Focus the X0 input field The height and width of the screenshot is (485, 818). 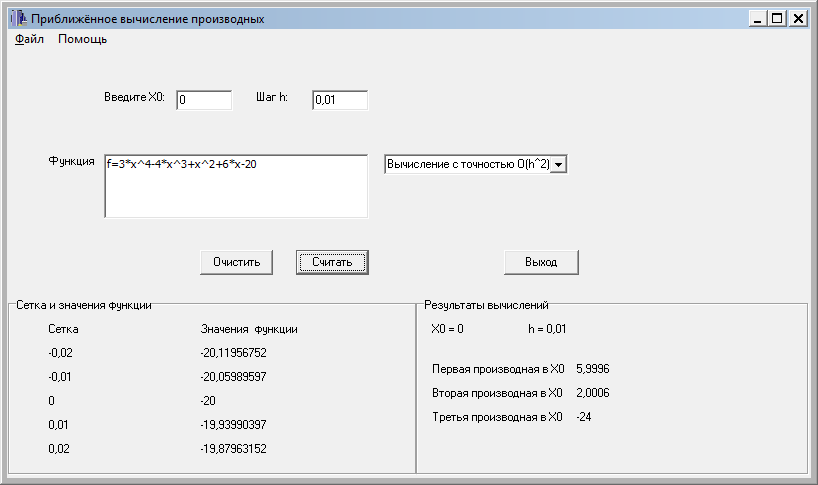point(204,100)
